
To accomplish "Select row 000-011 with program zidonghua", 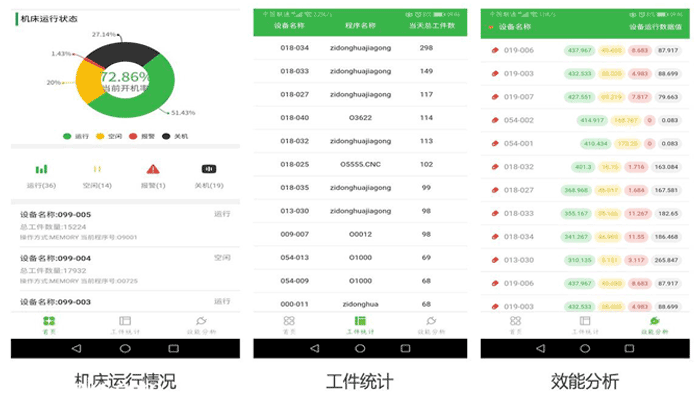I will (x=360, y=303).
